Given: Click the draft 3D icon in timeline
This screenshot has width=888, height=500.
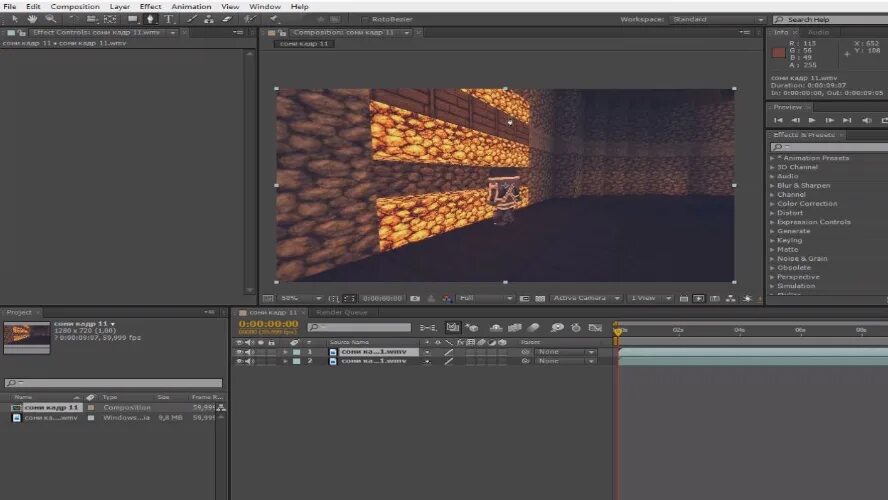Looking at the screenshot, I should [x=472, y=328].
